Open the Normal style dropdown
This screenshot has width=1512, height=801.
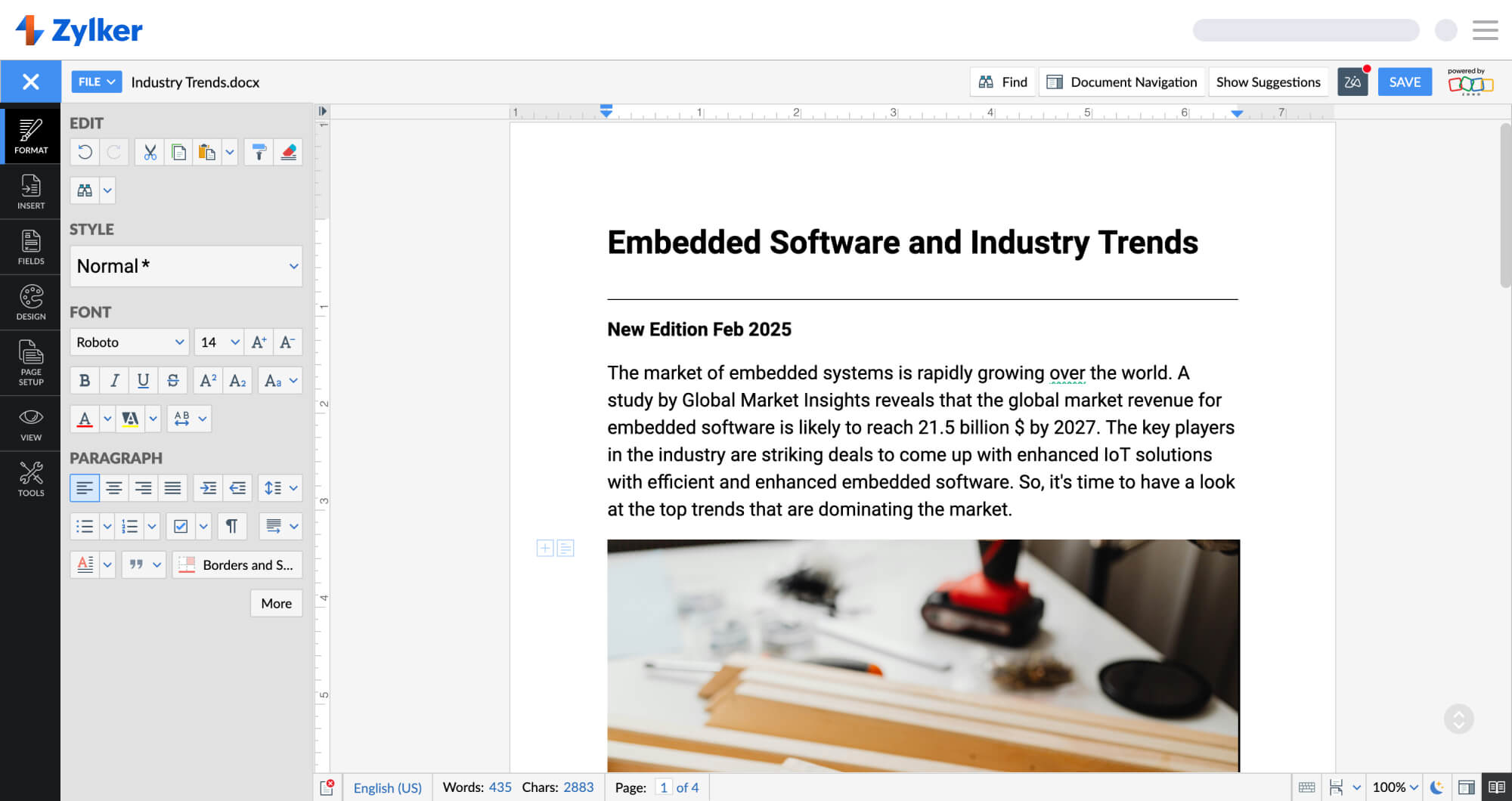click(x=186, y=266)
